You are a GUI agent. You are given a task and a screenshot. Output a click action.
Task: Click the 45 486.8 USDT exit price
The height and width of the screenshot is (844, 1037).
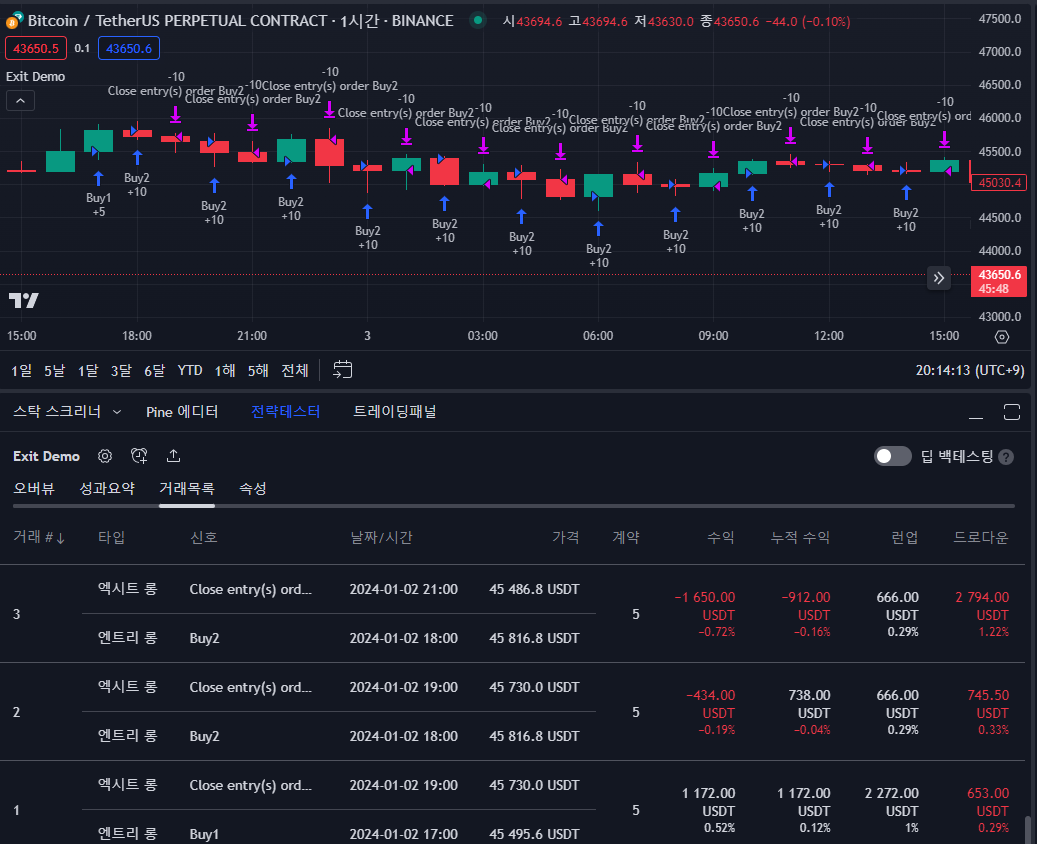534,589
